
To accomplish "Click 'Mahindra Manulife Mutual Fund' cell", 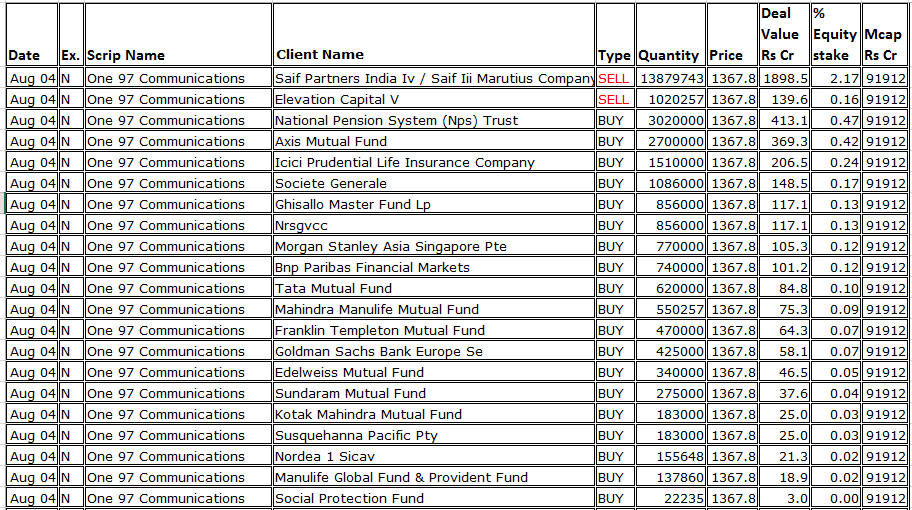I will click(x=434, y=309).
